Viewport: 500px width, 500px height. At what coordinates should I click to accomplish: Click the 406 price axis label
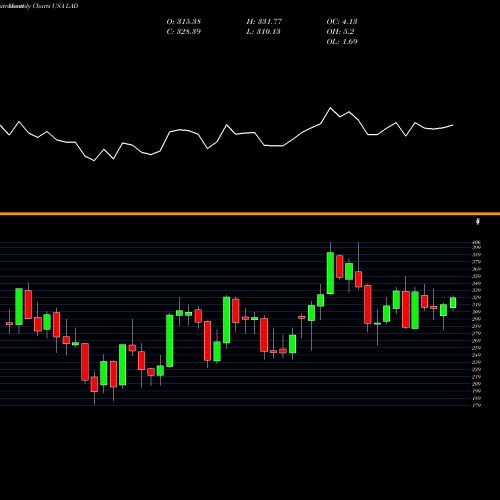pyautogui.click(x=477, y=242)
